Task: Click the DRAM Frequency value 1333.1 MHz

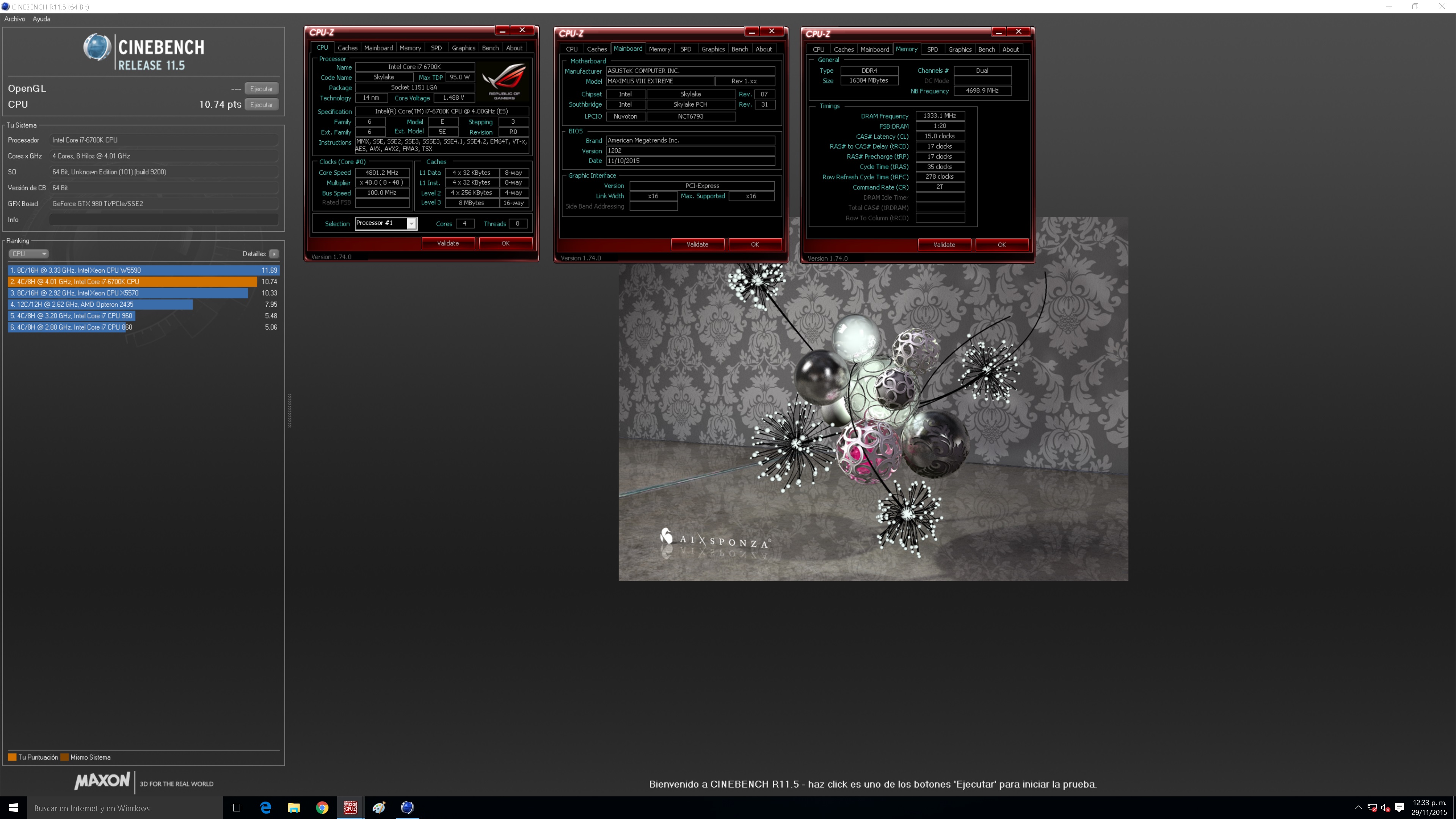Action: pos(940,115)
